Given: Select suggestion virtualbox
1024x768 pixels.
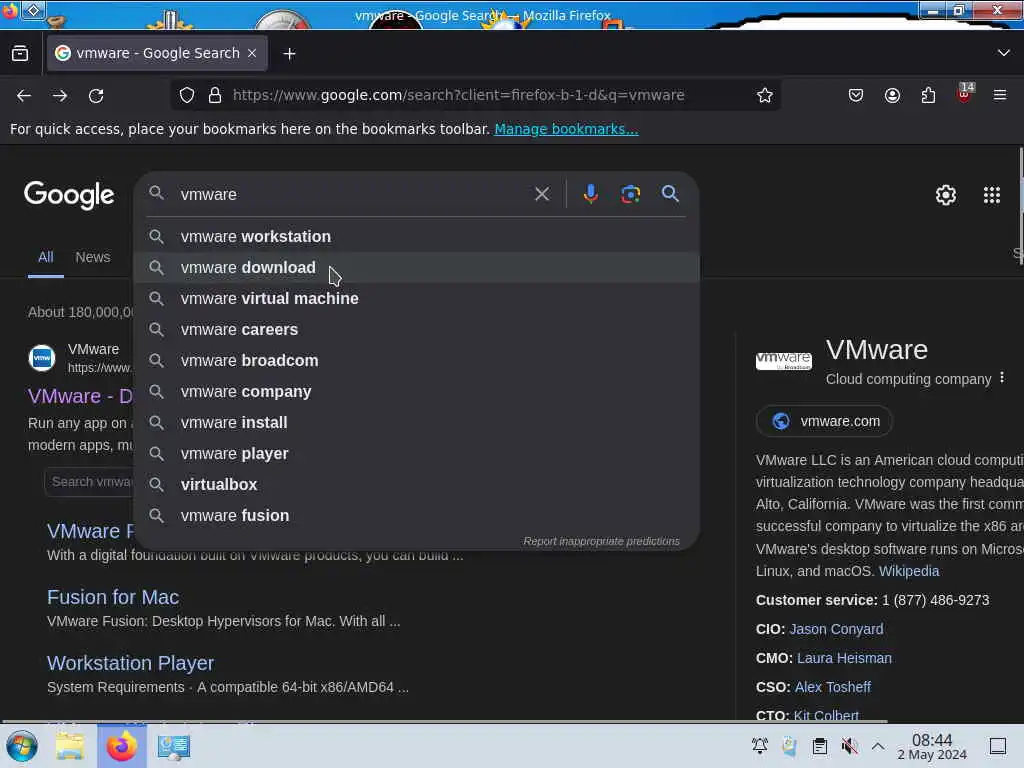Looking at the screenshot, I should tap(417, 485).
